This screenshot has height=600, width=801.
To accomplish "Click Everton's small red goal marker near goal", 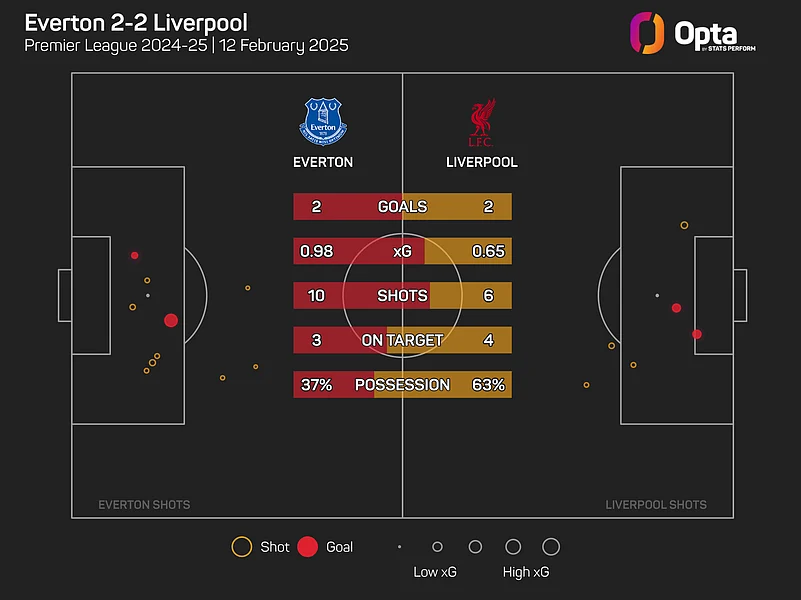I will (x=134, y=255).
